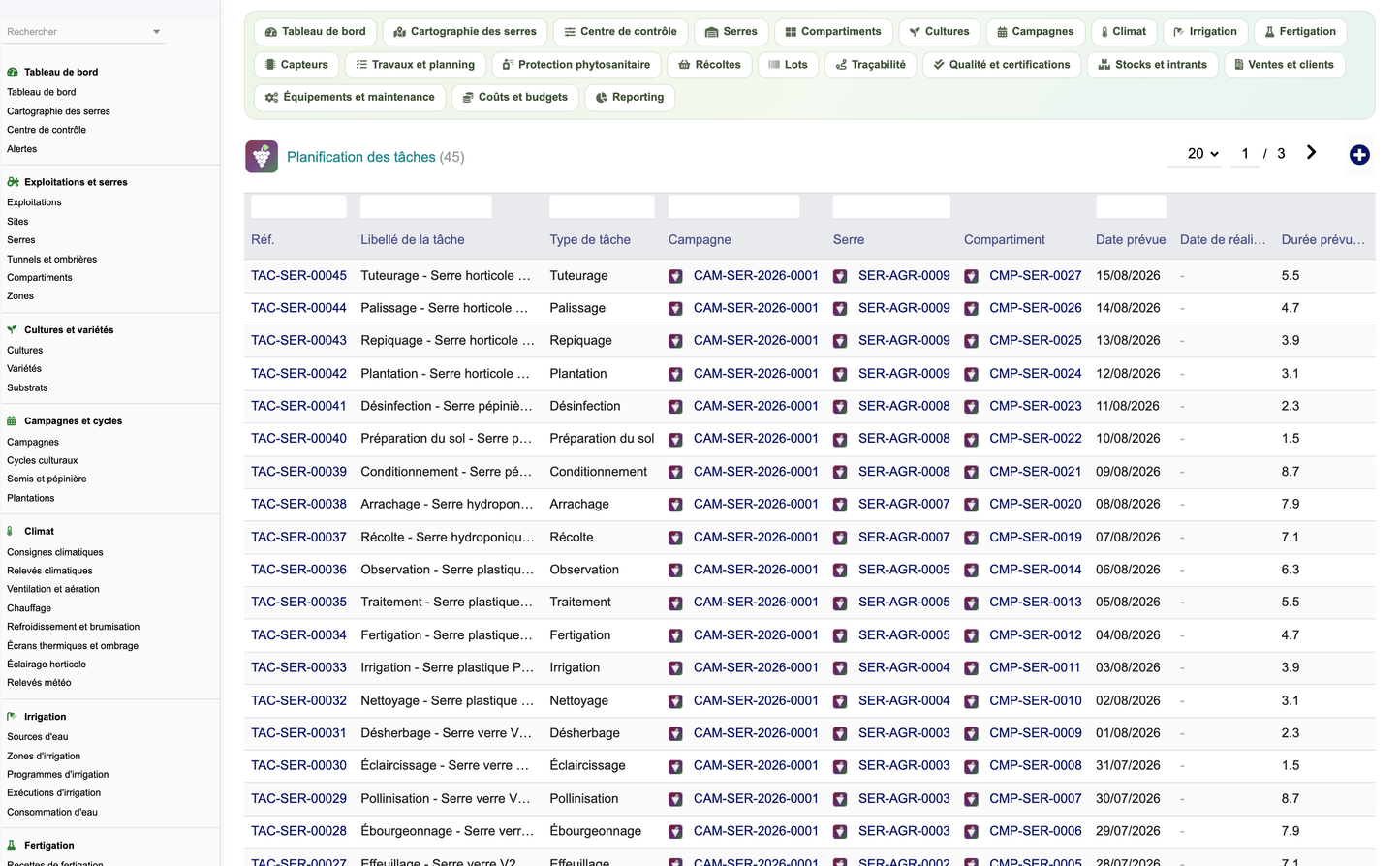Click the date cell 06/08/2026
This screenshot has width=1400, height=866.
[x=1128, y=570]
